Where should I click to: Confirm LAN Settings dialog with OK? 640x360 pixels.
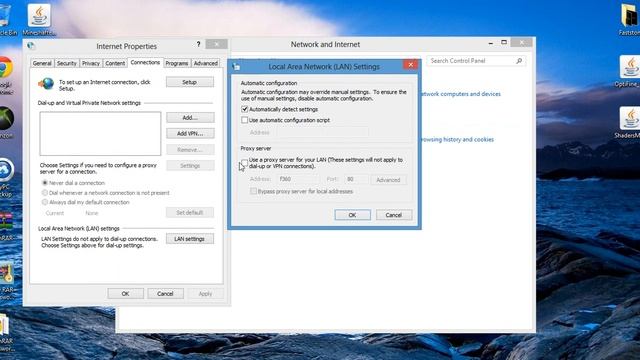point(353,215)
